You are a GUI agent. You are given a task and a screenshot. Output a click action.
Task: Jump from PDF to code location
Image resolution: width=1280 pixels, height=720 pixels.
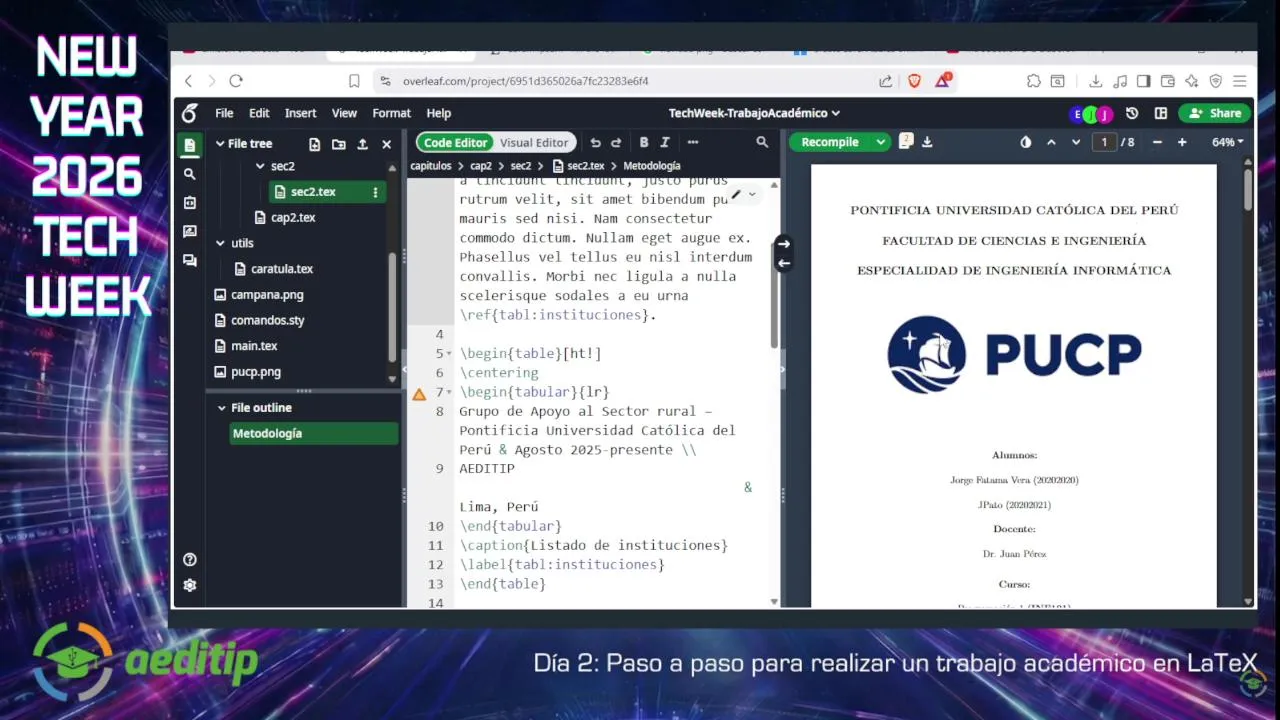point(784,263)
